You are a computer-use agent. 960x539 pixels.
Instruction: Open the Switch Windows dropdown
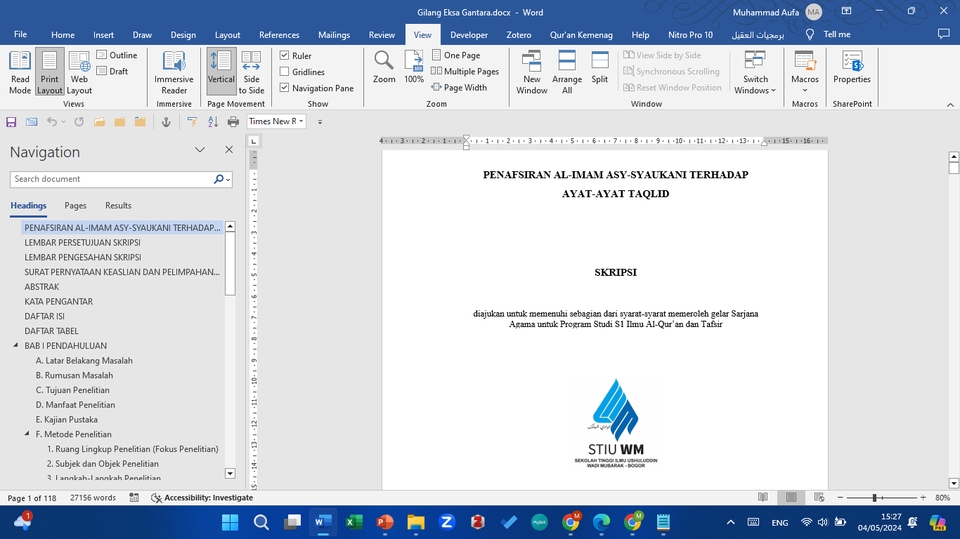point(755,72)
